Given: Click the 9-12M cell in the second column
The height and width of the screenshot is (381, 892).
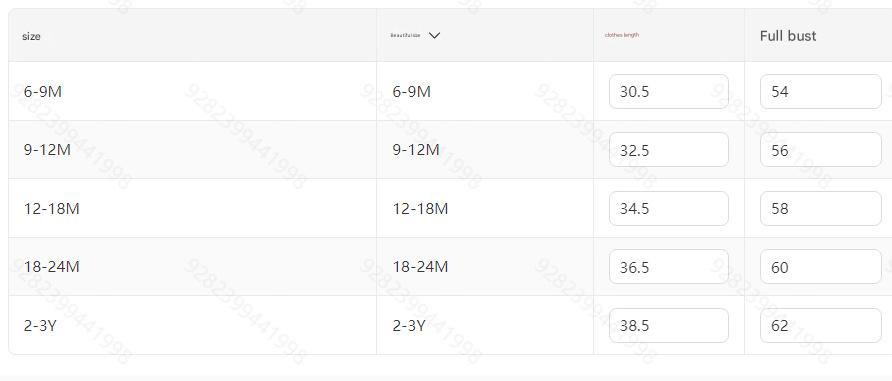Looking at the screenshot, I should click(416, 150).
